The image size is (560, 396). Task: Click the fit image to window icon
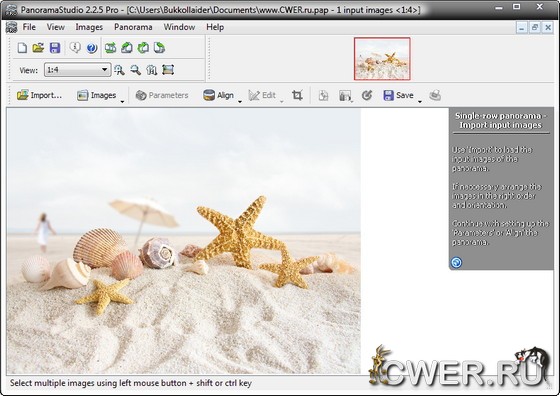pos(168,70)
